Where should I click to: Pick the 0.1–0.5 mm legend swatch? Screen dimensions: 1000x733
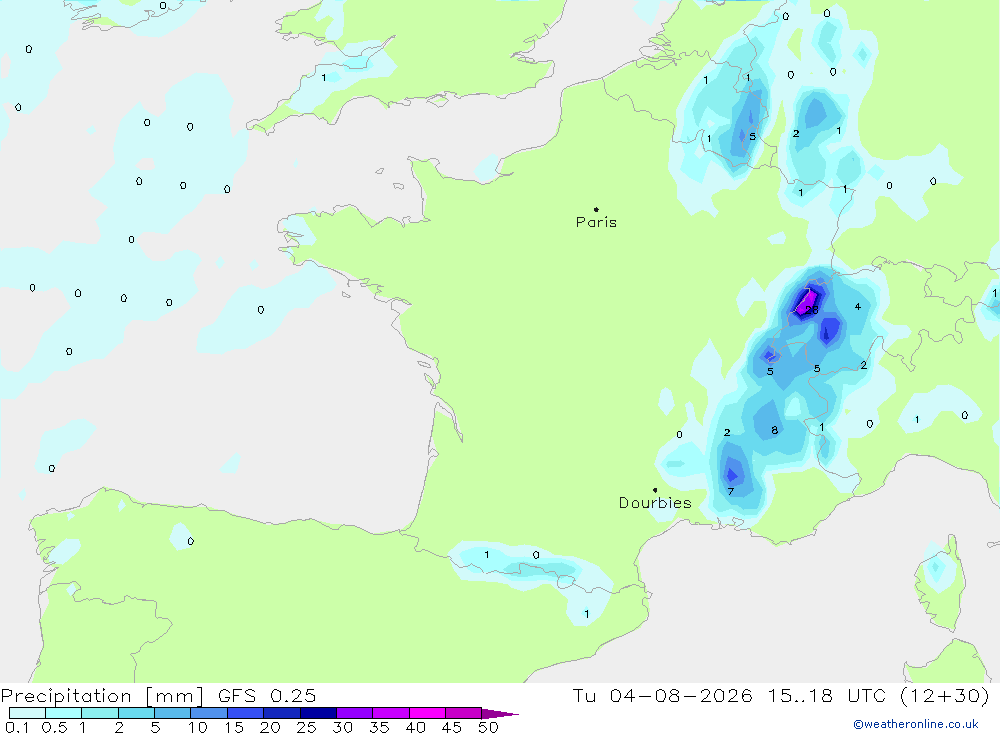(x=27, y=713)
